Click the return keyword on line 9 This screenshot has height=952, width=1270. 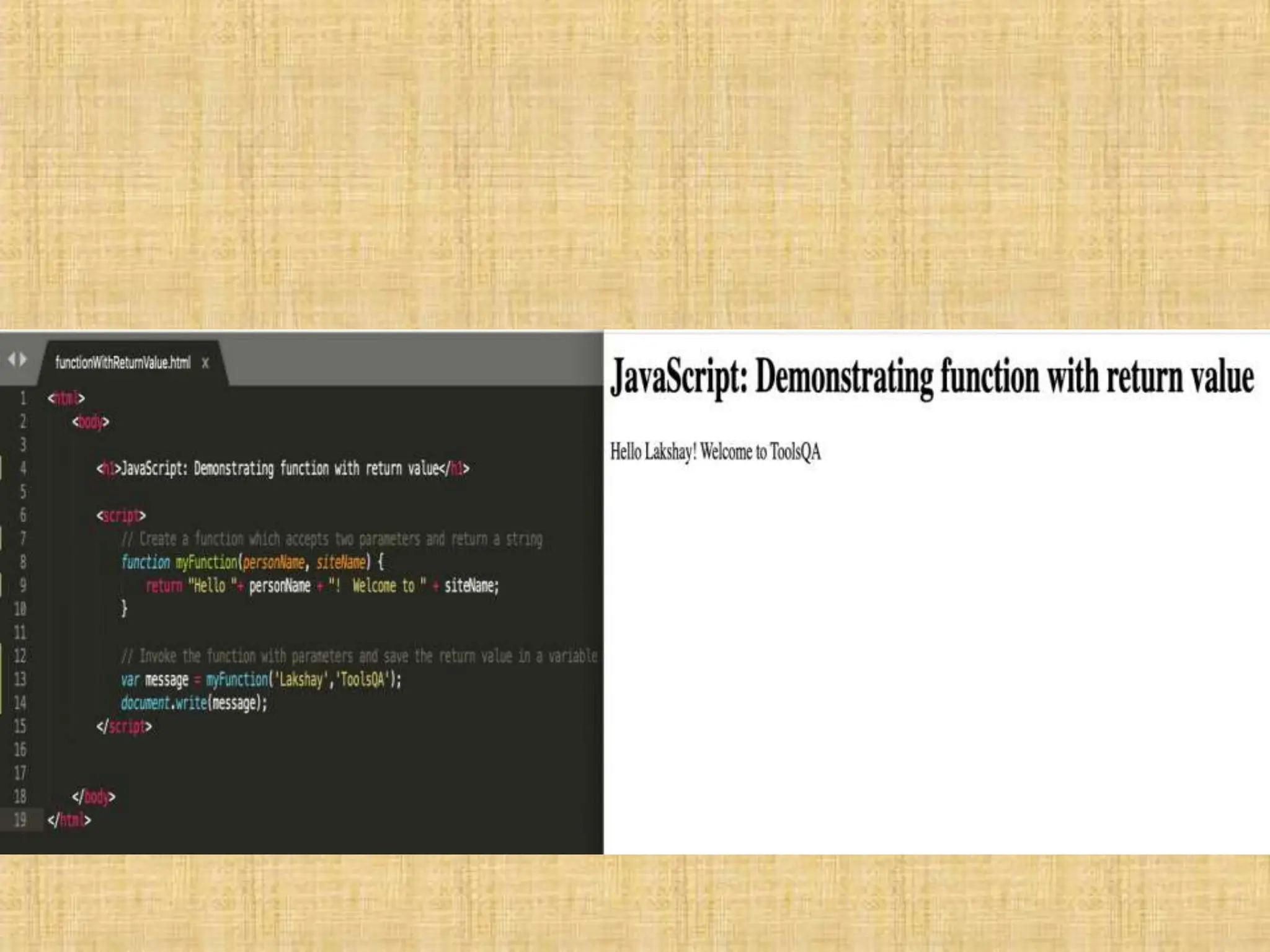(x=164, y=586)
